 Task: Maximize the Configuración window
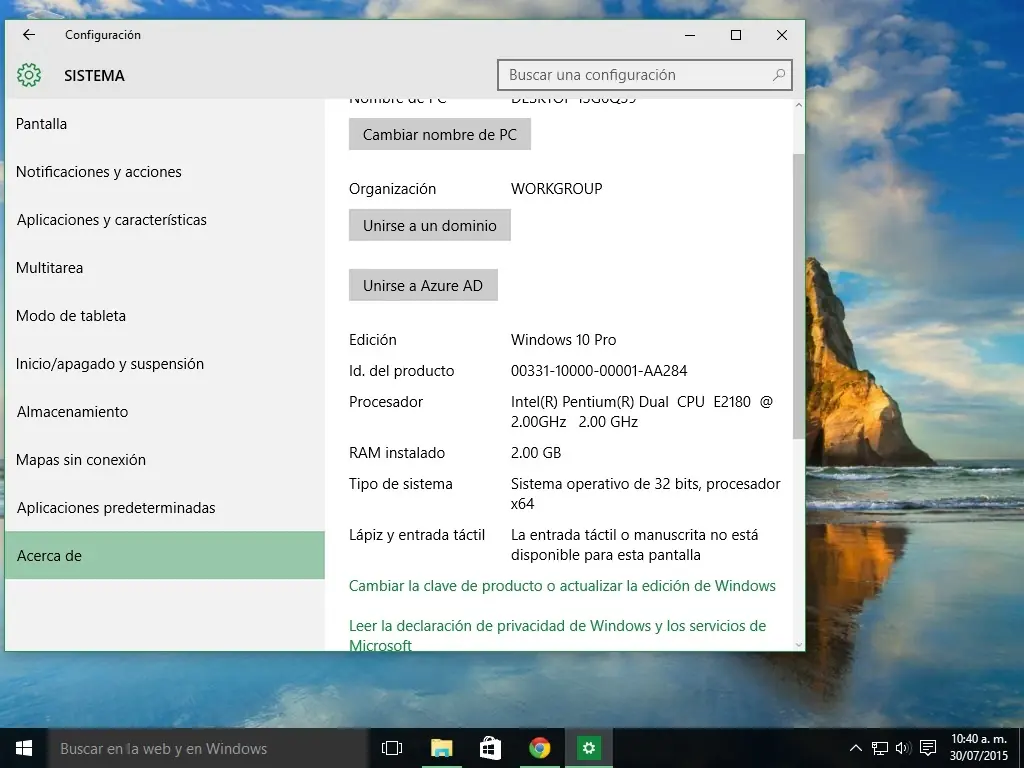click(x=736, y=35)
